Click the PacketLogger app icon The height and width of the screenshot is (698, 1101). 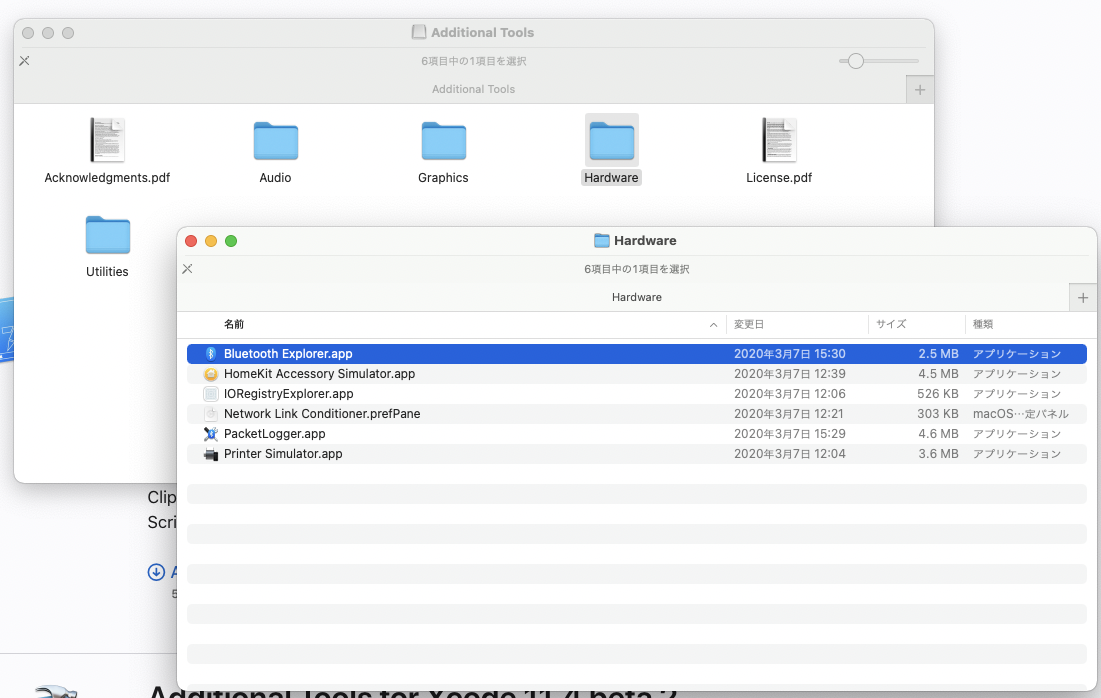tap(211, 434)
